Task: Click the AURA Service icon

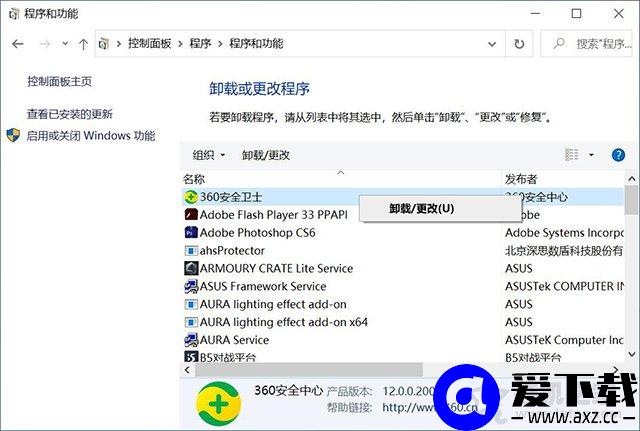Action: pyautogui.click(x=191, y=340)
